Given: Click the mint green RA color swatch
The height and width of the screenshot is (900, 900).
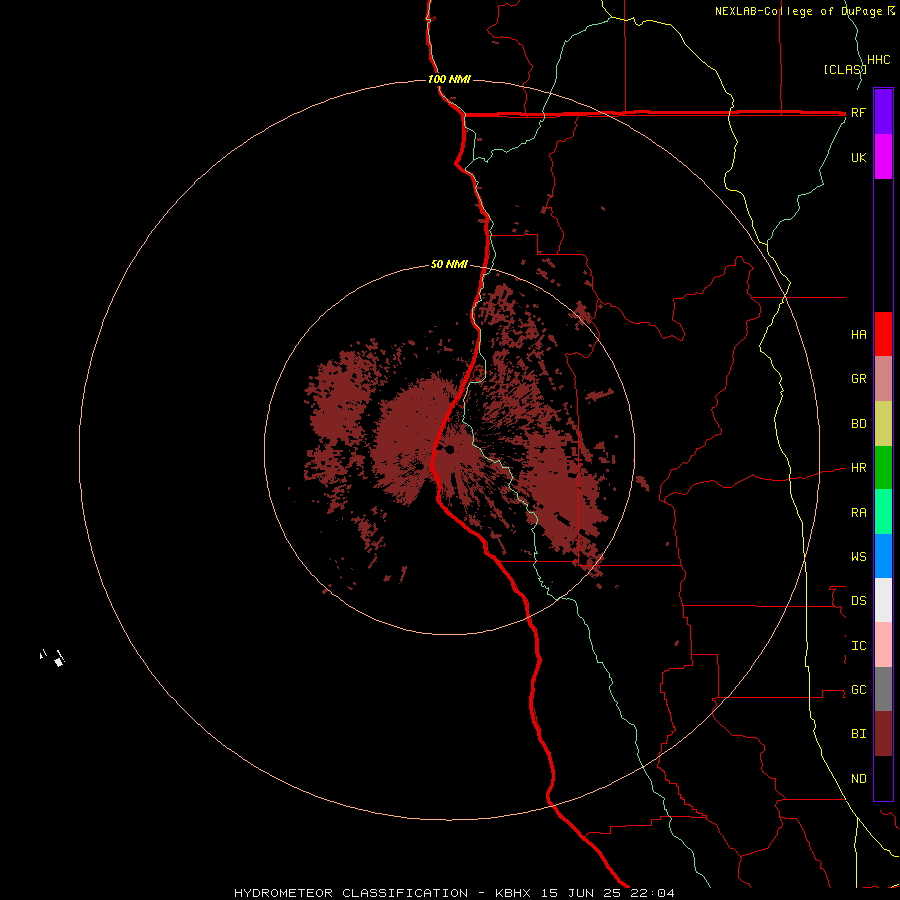Looking at the screenshot, I should tap(883, 512).
